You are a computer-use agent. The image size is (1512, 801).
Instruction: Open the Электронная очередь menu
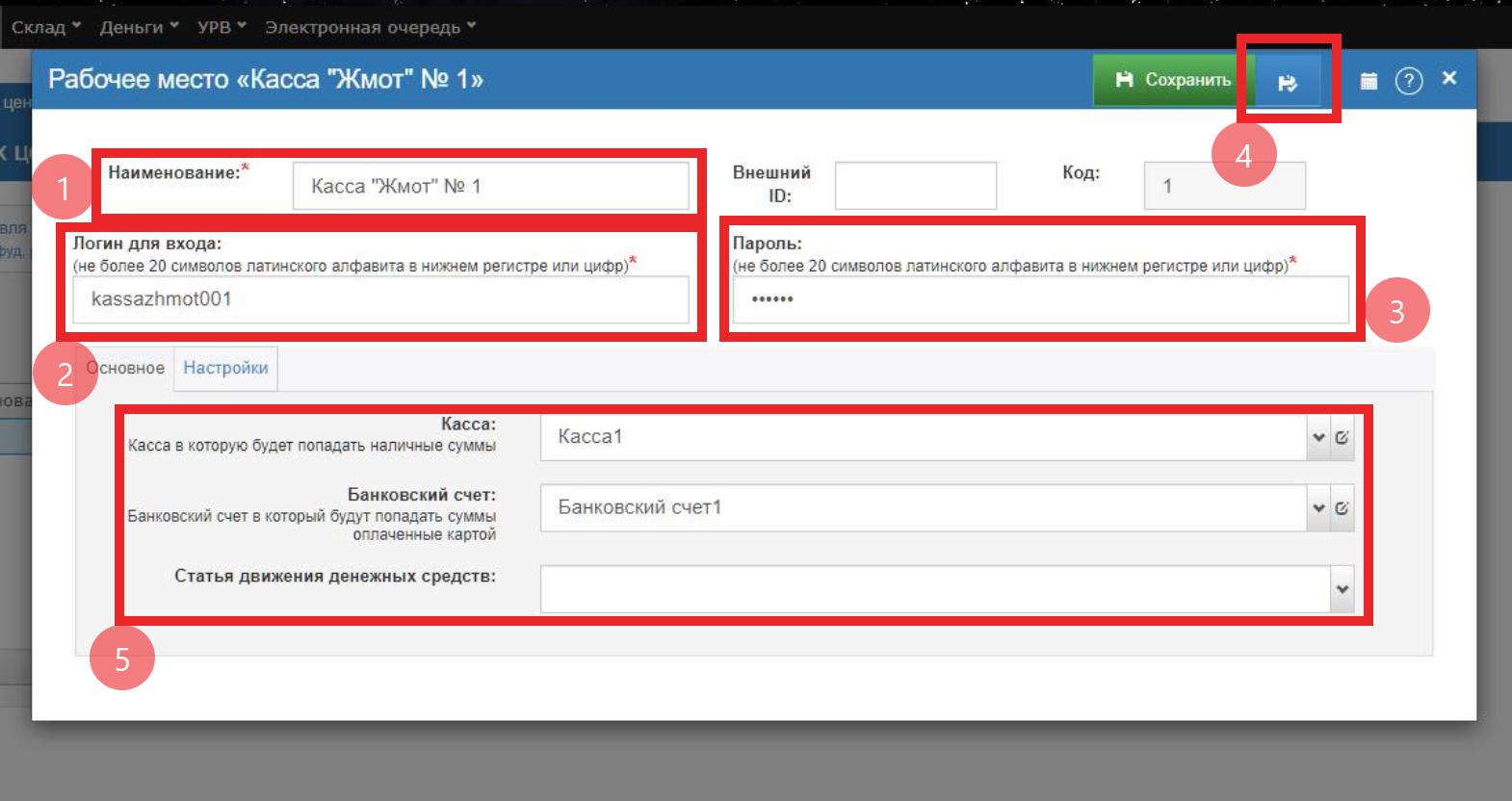[x=370, y=27]
